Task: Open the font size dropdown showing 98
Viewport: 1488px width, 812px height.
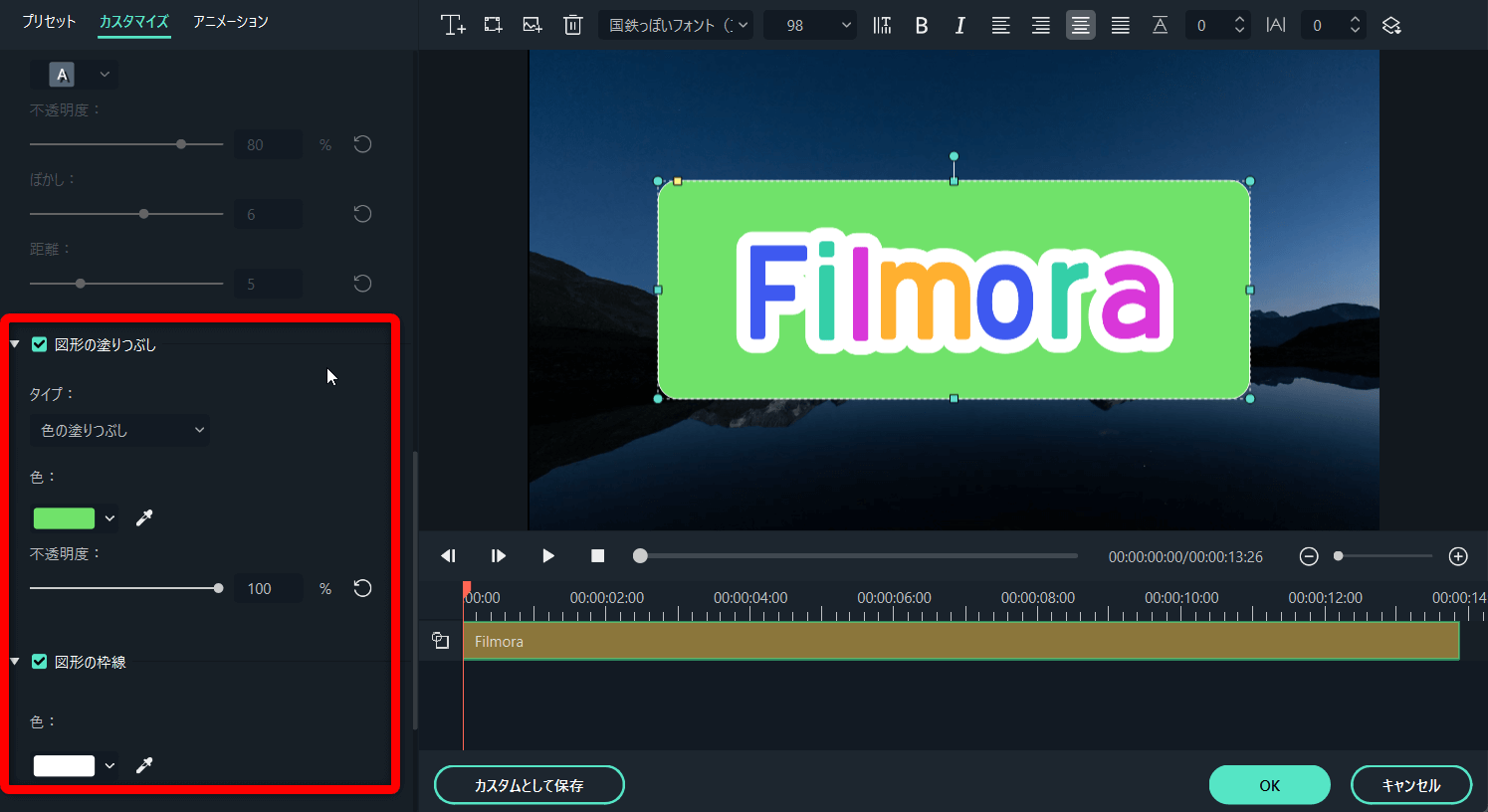Action: [x=810, y=26]
